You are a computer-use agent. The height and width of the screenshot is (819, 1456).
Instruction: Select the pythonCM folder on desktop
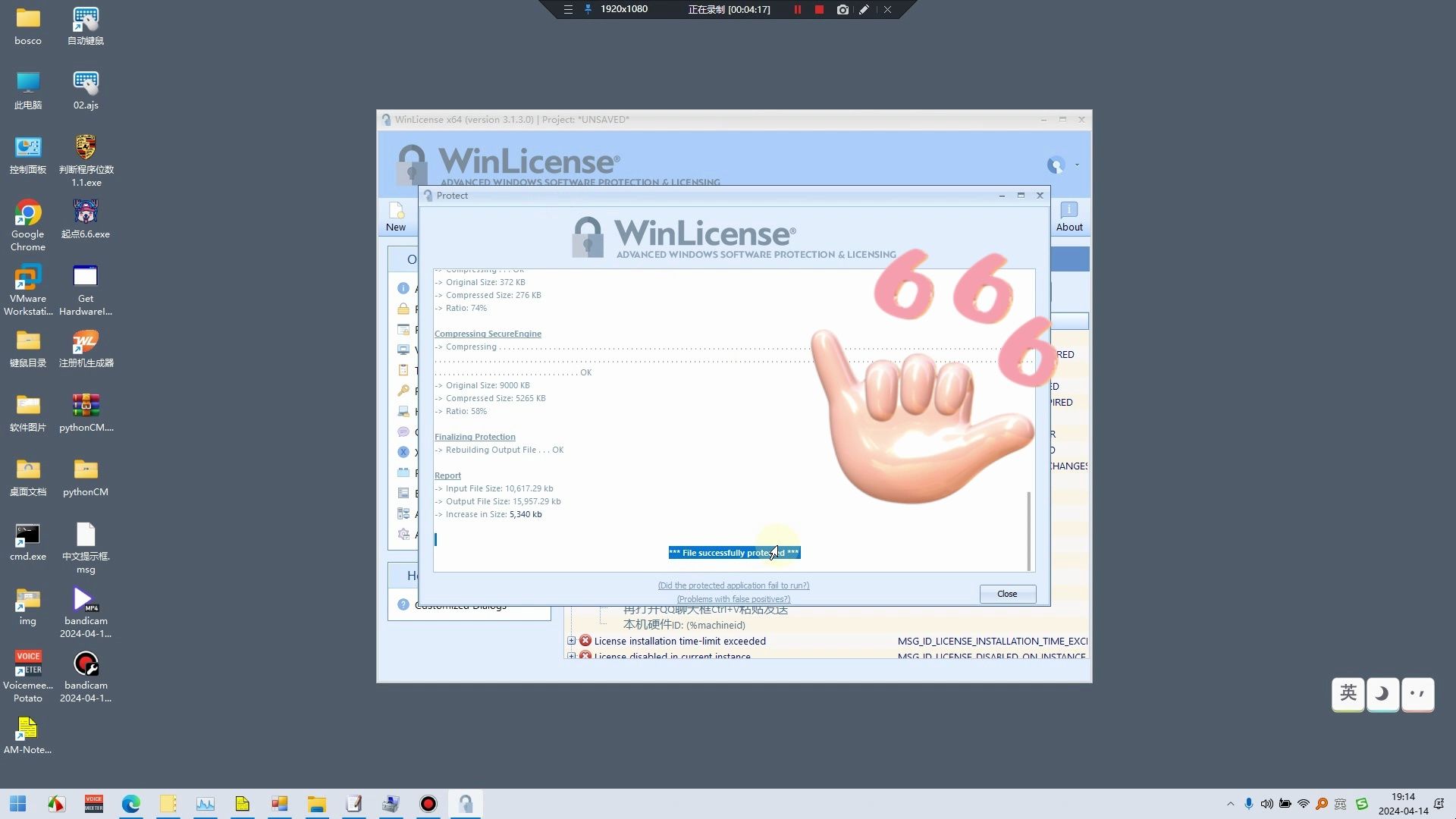(x=86, y=477)
